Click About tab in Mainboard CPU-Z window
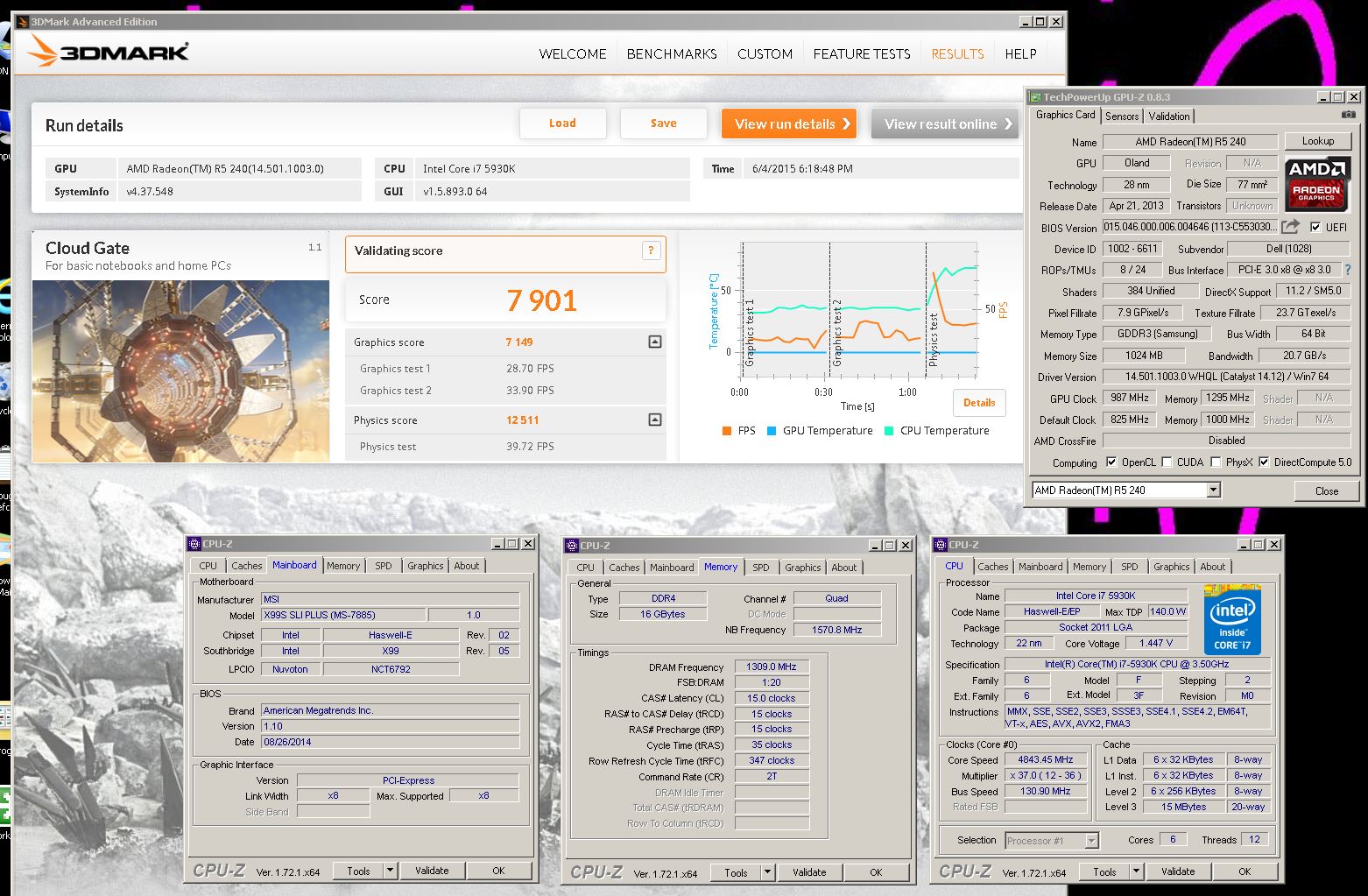Image resolution: width=1368 pixels, height=896 pixels. [466, 566]
